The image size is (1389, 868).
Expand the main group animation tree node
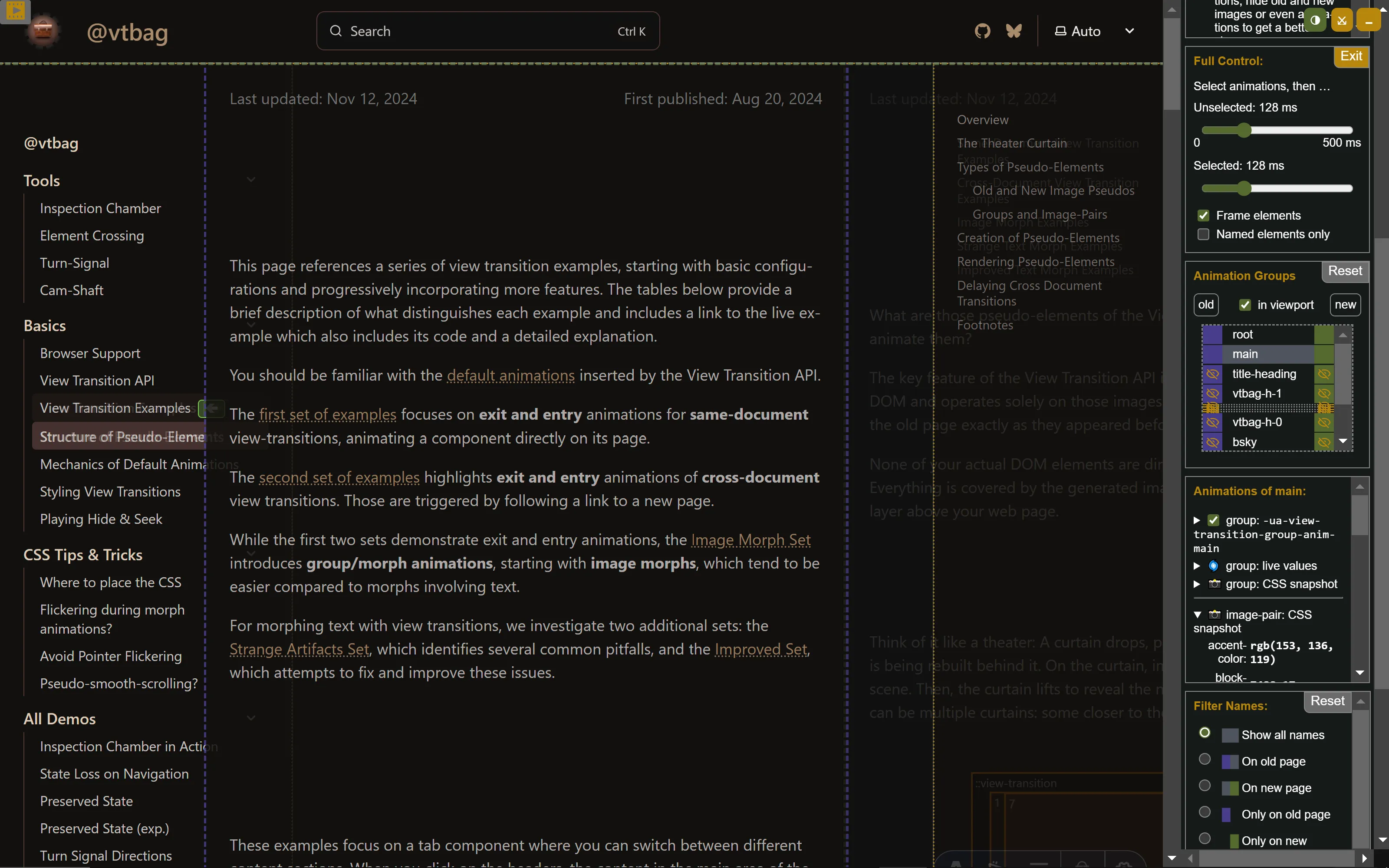1197,519
